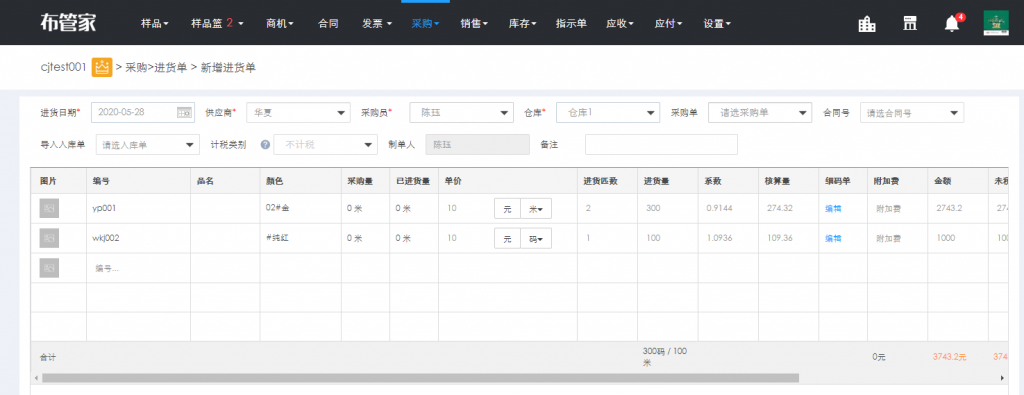Click the 元 button in wkj002 row
This screenshot has height=395, width=1024.
pos(507,238)
